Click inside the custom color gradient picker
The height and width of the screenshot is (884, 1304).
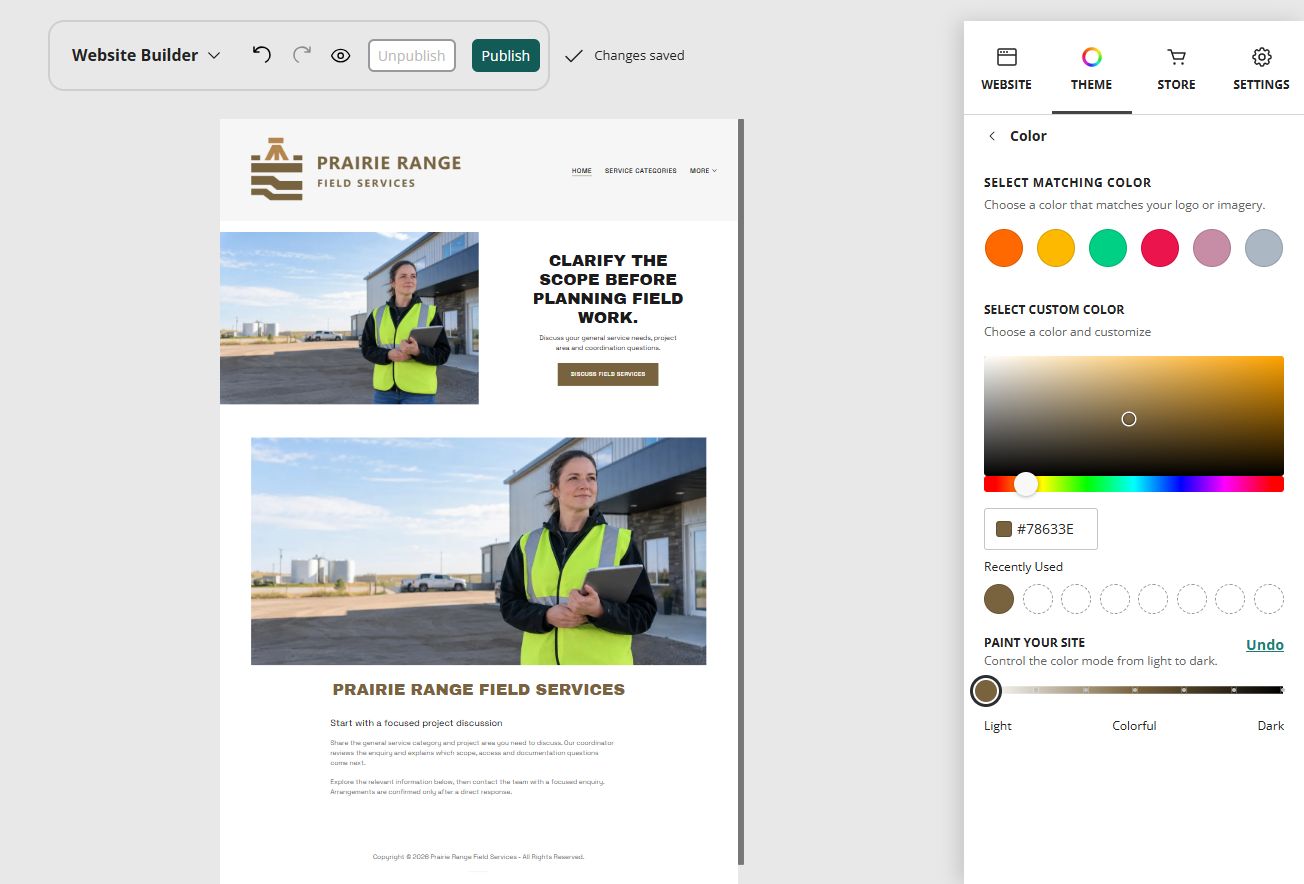click(x=1134, y=415)
